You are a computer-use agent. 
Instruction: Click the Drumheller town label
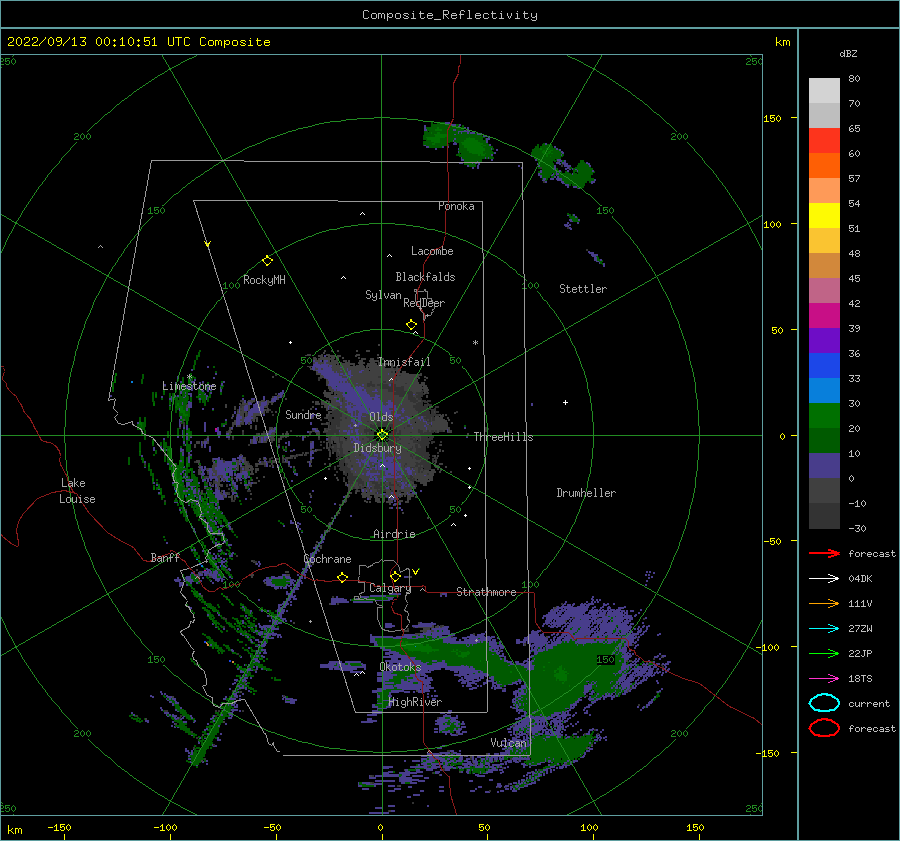pos(586,493)
